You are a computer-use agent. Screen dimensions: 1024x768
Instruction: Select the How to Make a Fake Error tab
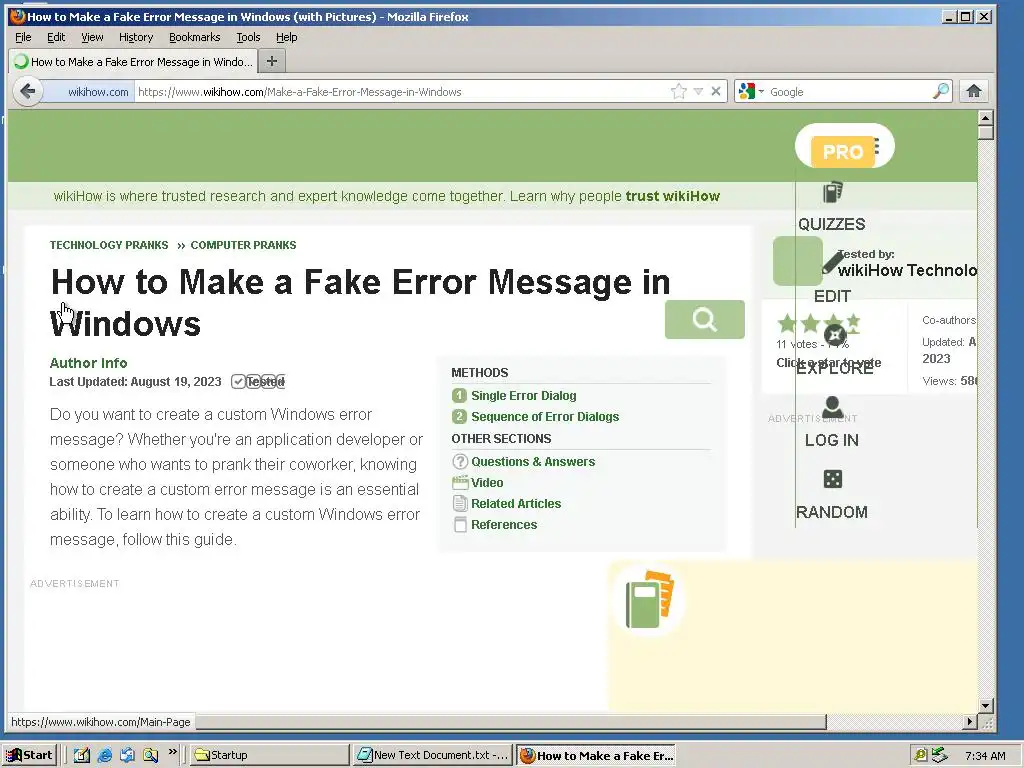coord(133,61)
